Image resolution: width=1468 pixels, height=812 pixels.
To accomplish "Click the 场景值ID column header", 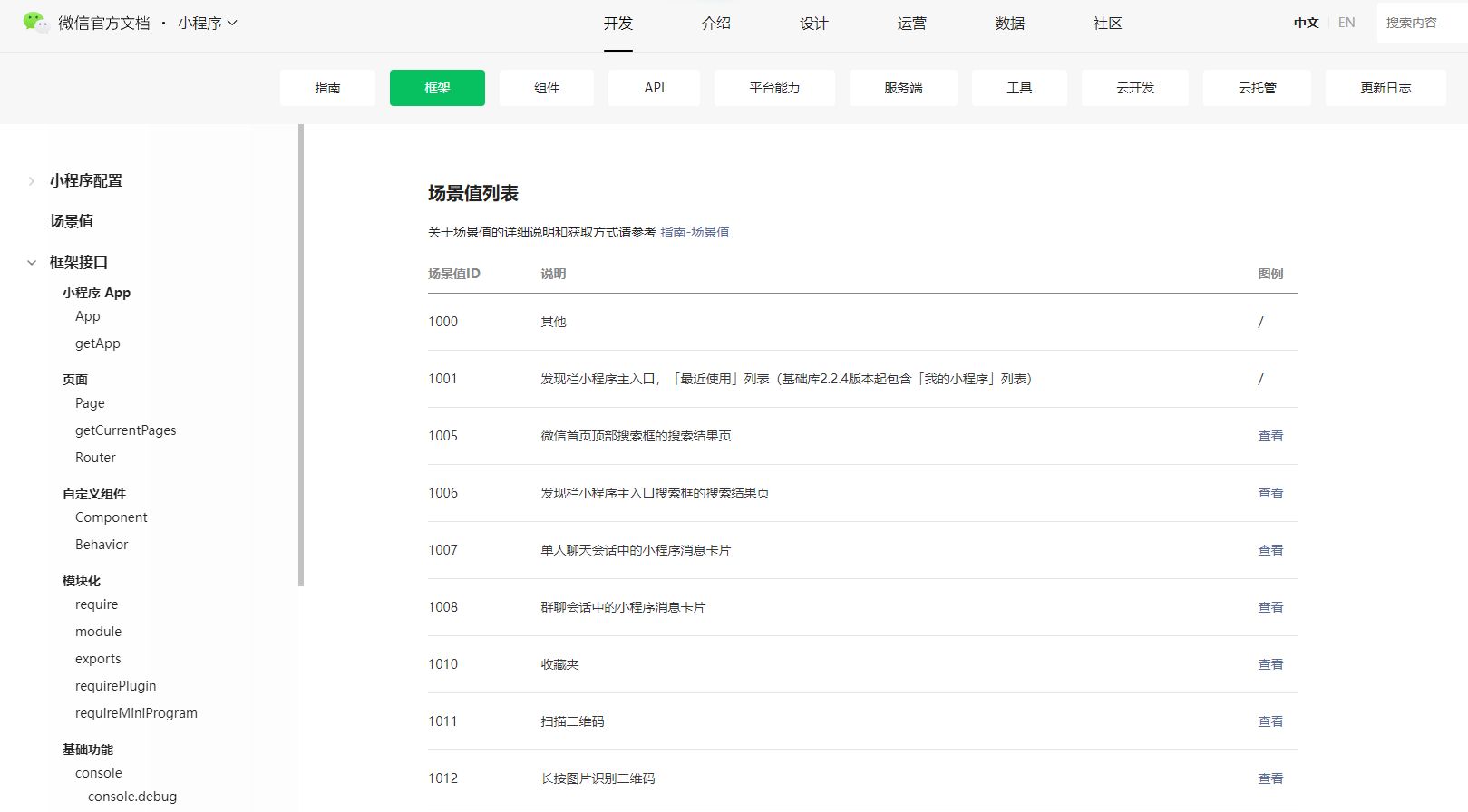I will 454,274.
